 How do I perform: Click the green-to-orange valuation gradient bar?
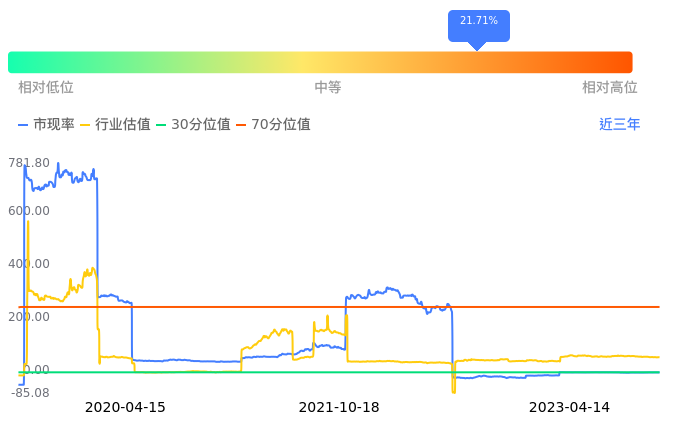click(x=320, y=62)
